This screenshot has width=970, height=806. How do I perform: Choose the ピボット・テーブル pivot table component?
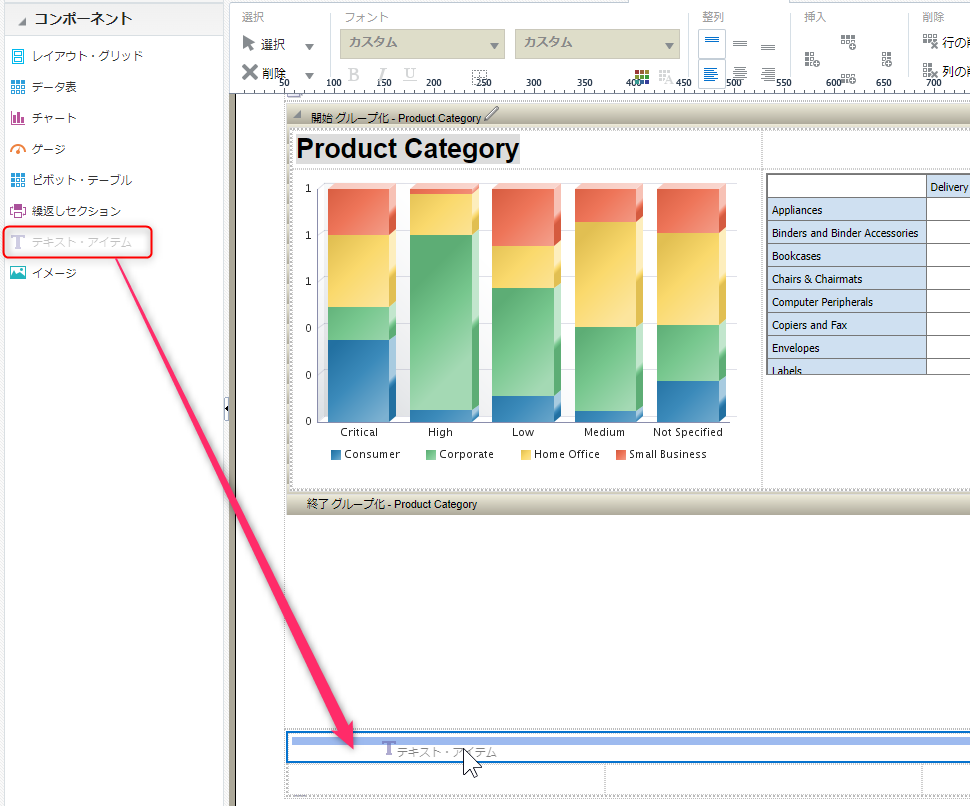[x=71, y=180]
